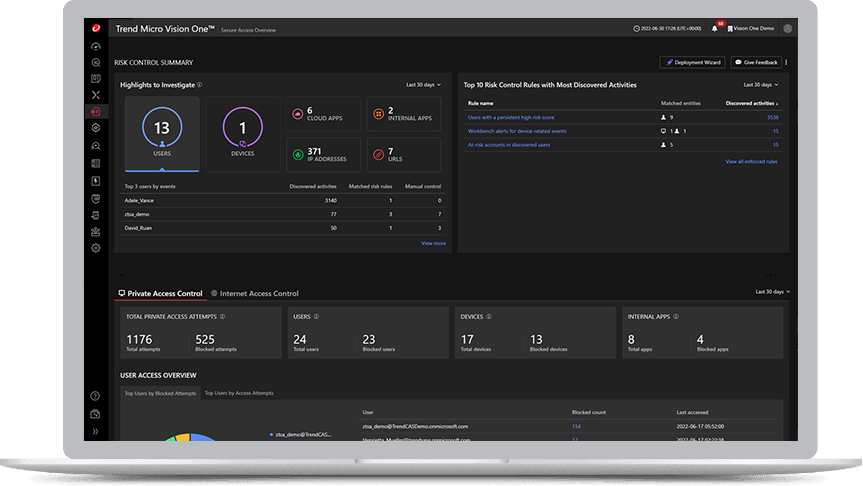Image resolution: width=863 pixels, height=486 pixels.
Task: Select the 13 Users highlight card
Action: (162, 134)
